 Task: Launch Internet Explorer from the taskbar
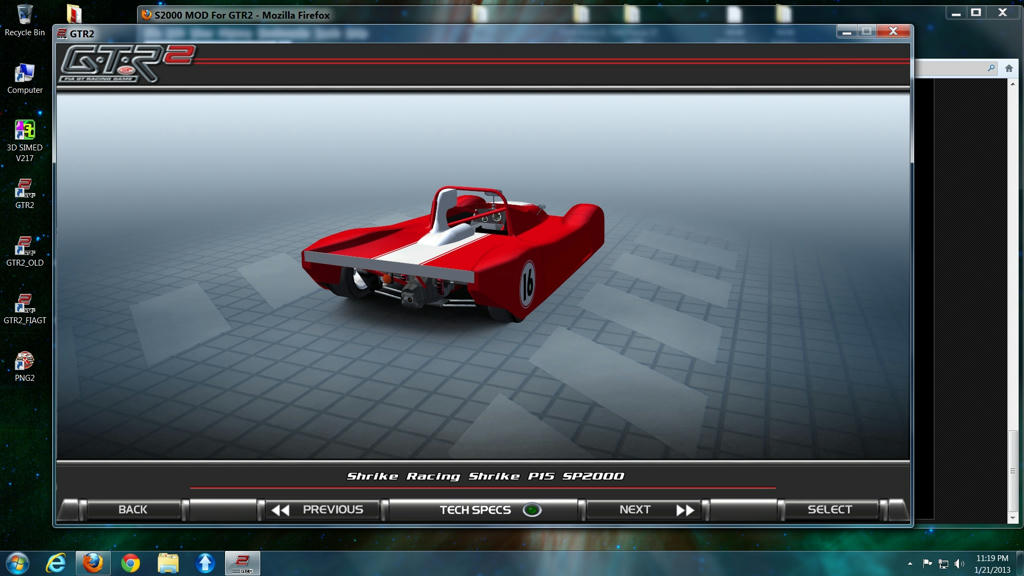[x=56, y=563]
